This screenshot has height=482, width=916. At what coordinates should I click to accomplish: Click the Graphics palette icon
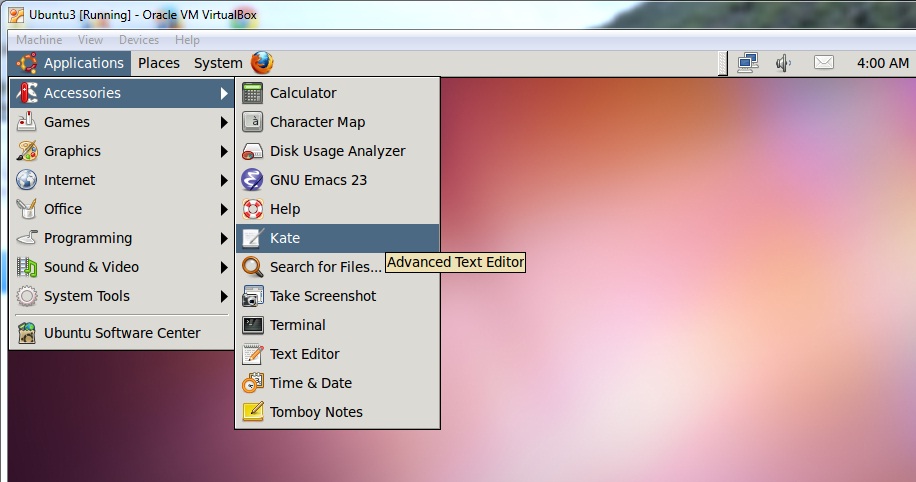pos(27,151)
